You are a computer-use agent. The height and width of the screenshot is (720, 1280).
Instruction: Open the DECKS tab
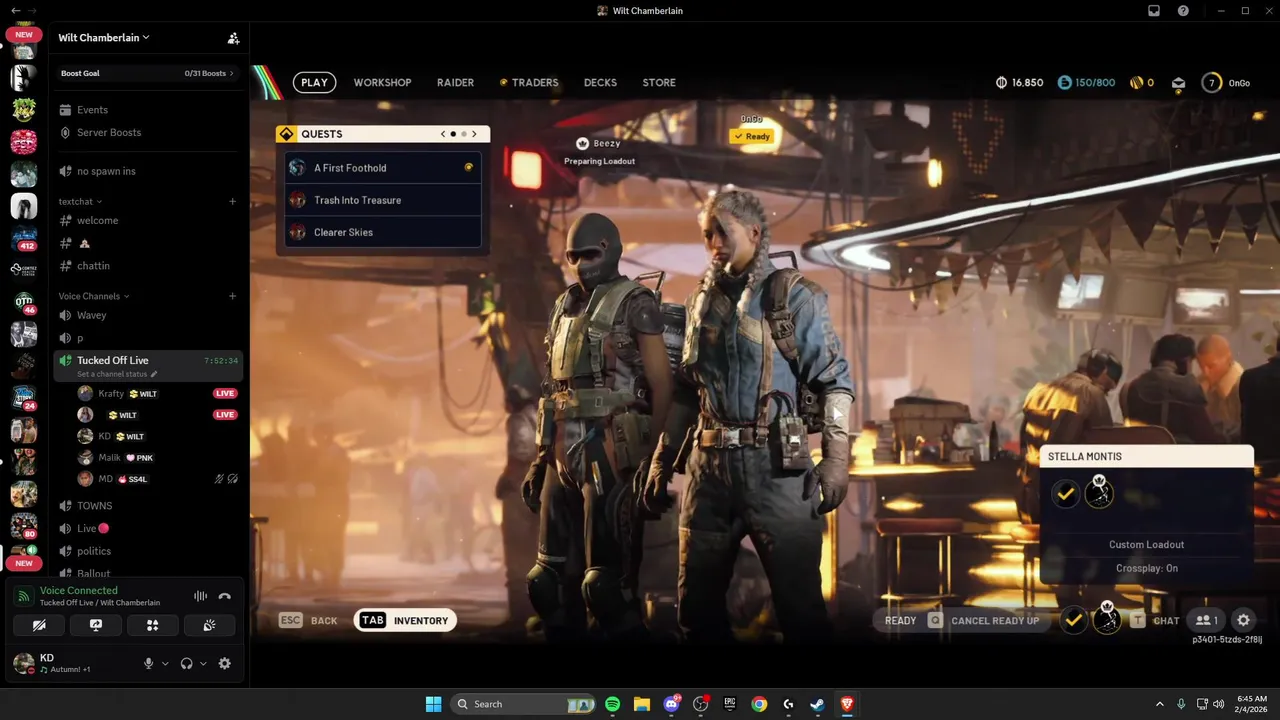600,83
